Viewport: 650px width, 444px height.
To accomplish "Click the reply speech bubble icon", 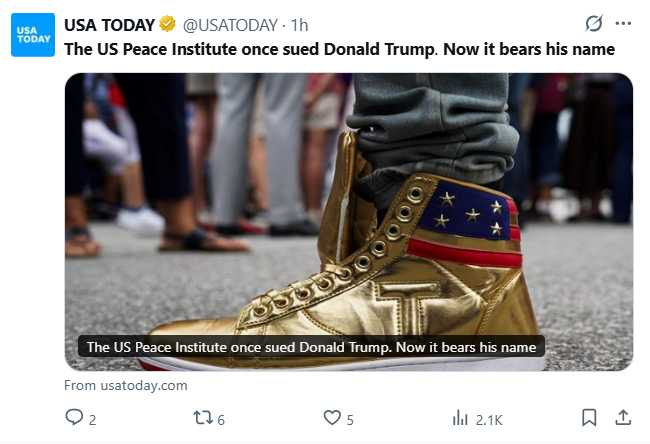I will coord(75,418).
